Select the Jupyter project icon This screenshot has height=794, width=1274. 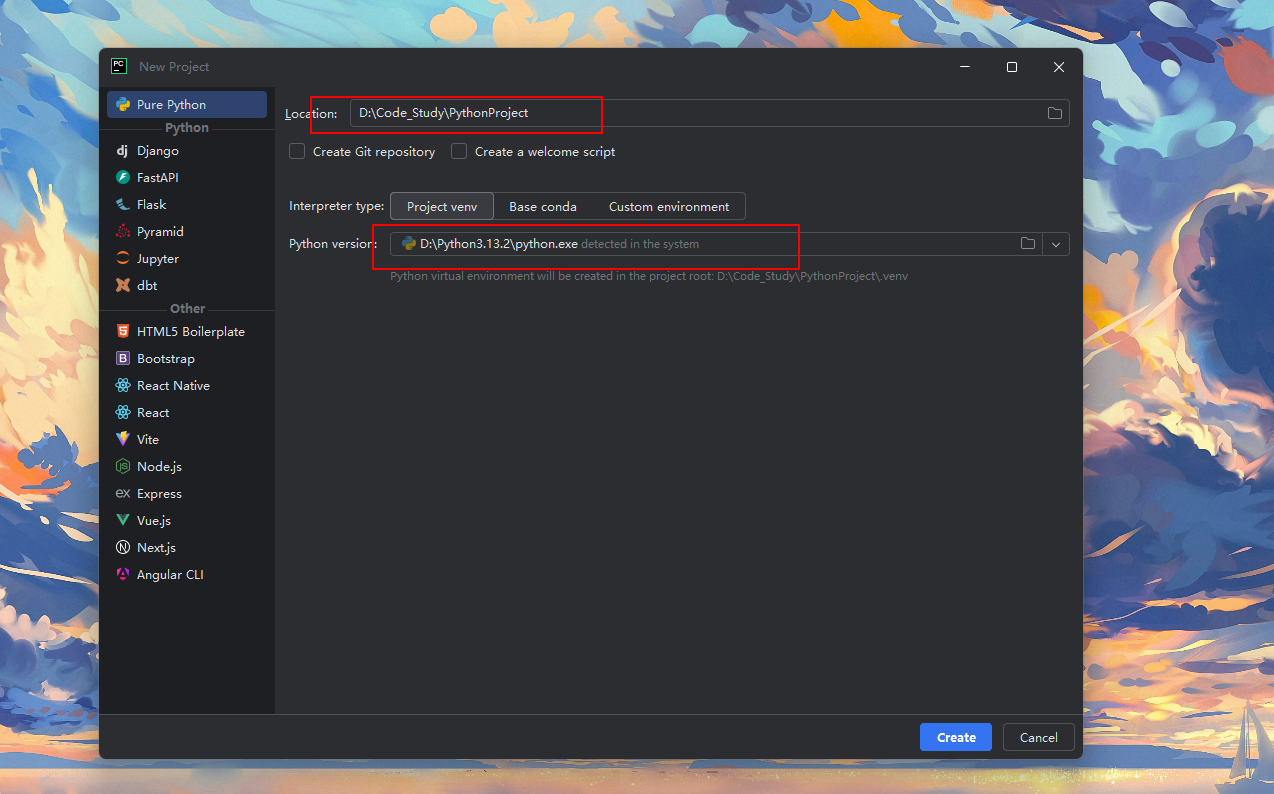123,259
